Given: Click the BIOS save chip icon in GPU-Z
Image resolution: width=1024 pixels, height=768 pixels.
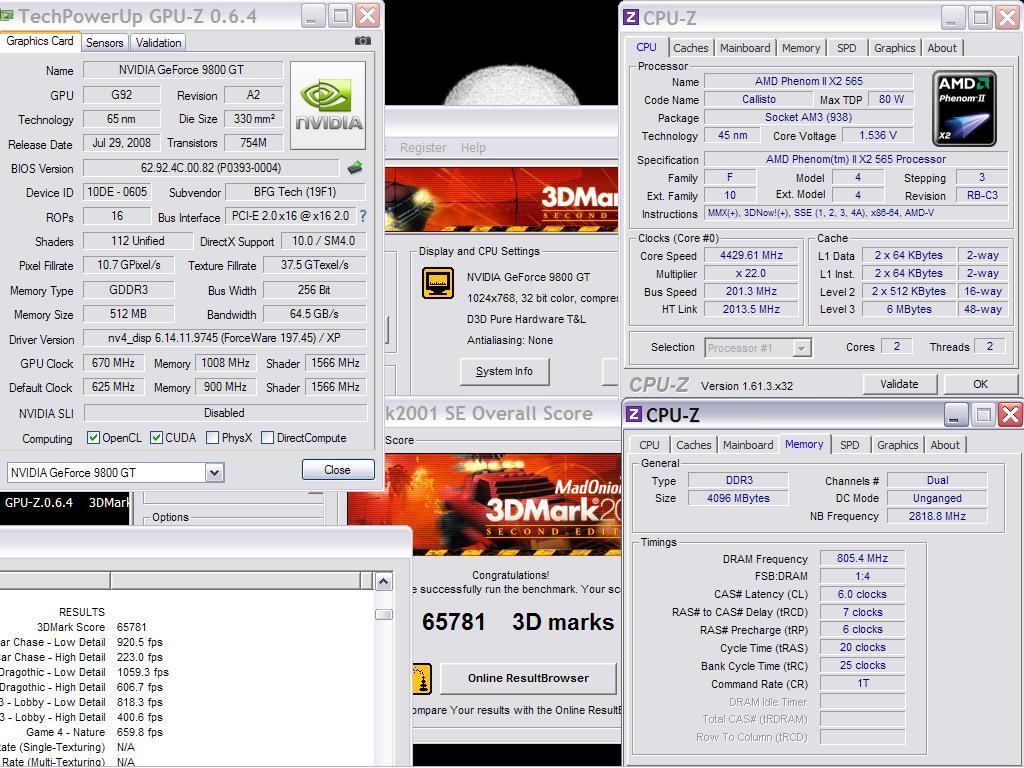Looking at the screenshot, I should pyautogui.click(x=355, y=168).
